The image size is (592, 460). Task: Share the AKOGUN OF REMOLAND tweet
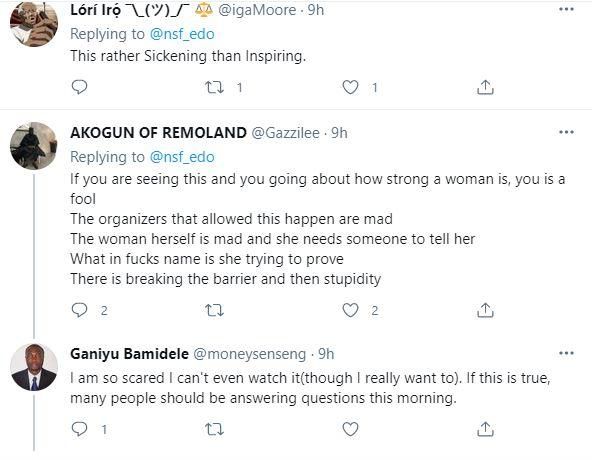[485, 310]
